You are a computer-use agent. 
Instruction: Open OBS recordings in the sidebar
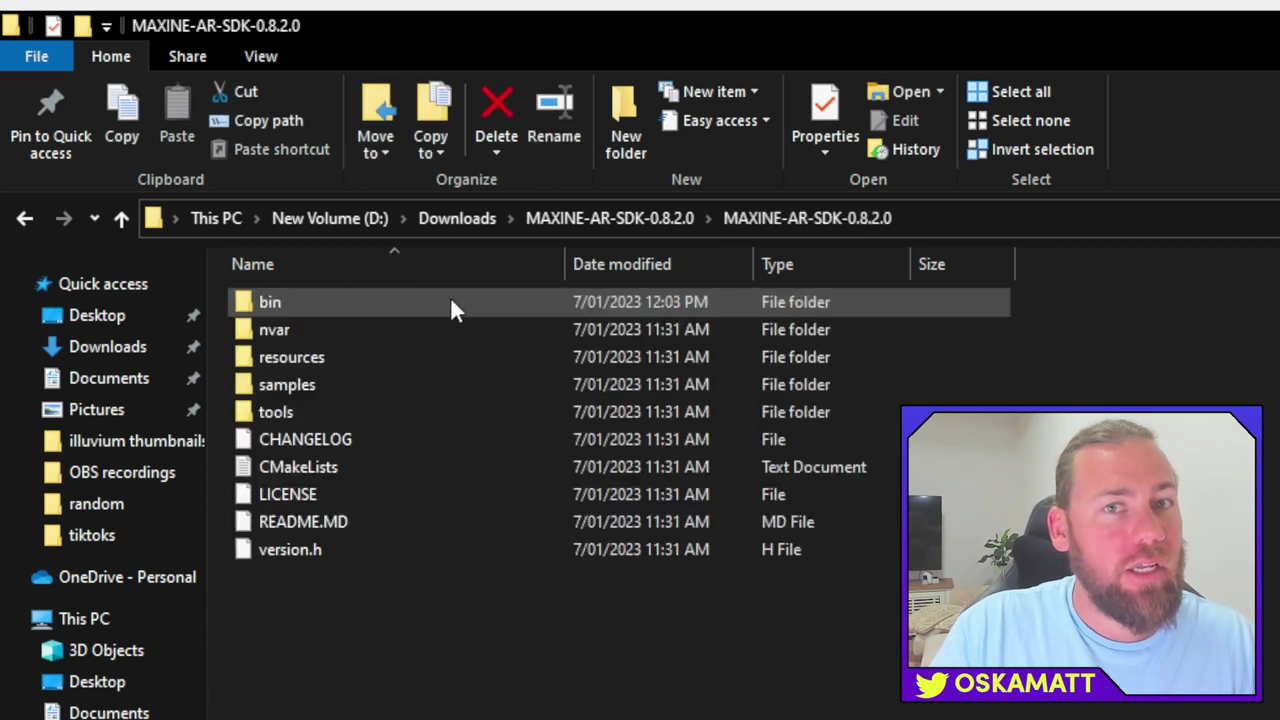click(x=122, y=472)
